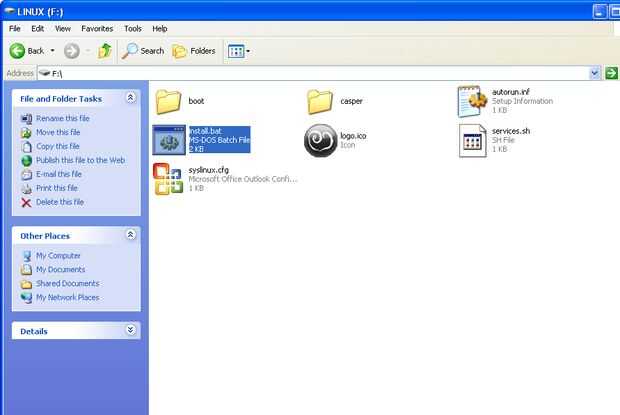Click the My Network Places icon
Image resolution: width=620 pixels, height=415 pixels.
(26, 298)
